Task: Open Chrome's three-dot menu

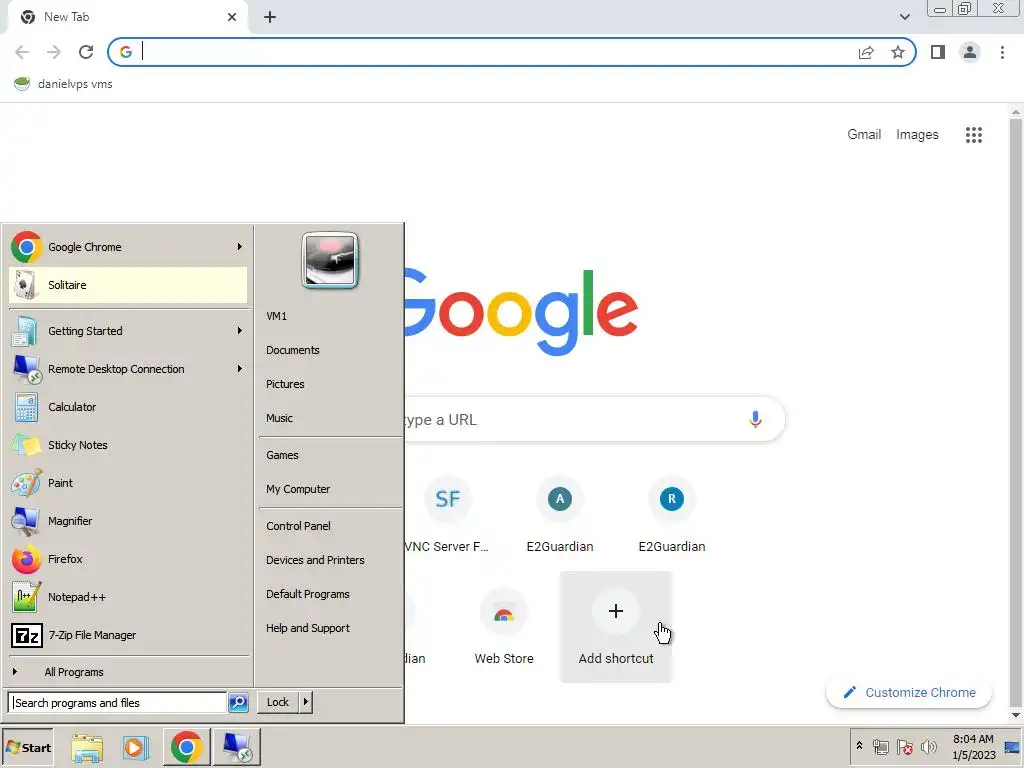Action: (1002, 52)
